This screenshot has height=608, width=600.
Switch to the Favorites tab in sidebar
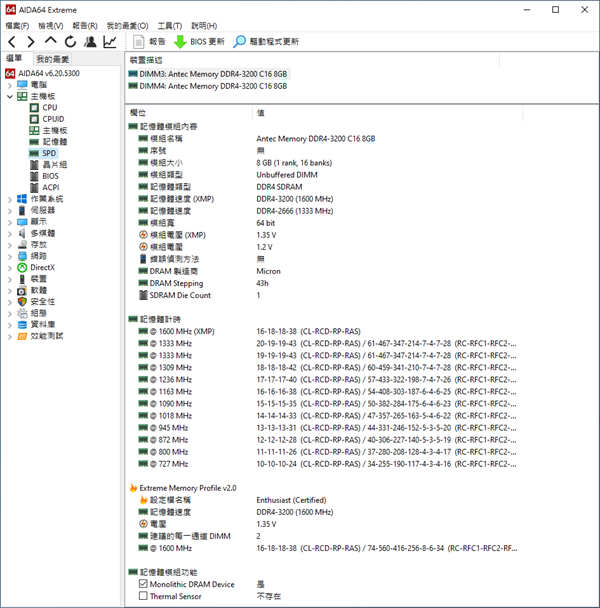[52, 59]
